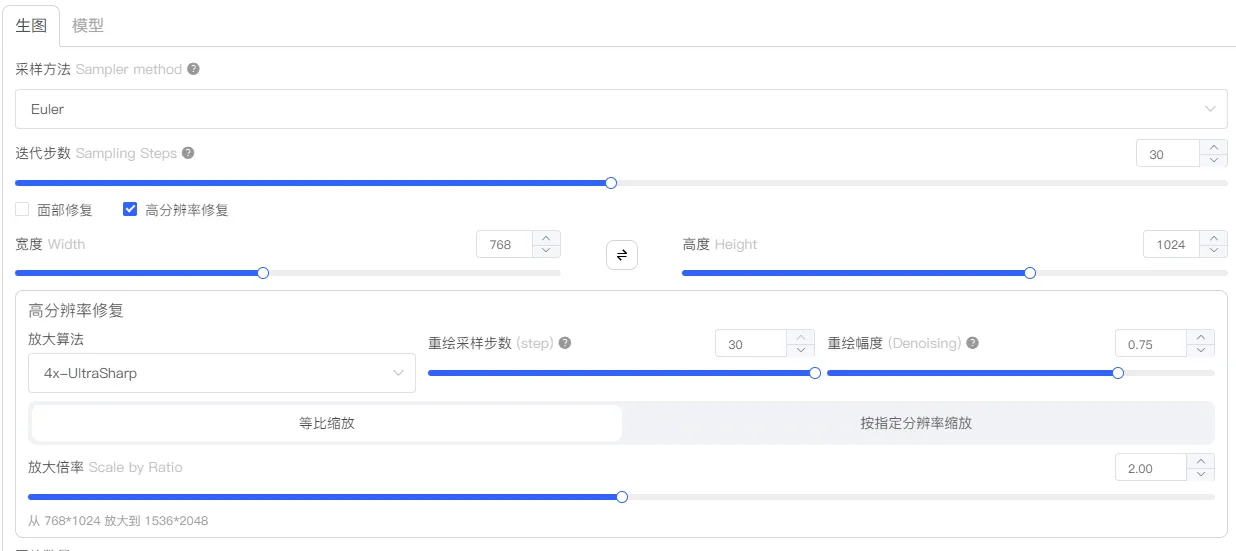Click the text 从 768*1024 放大到 1536*2048

118,521
